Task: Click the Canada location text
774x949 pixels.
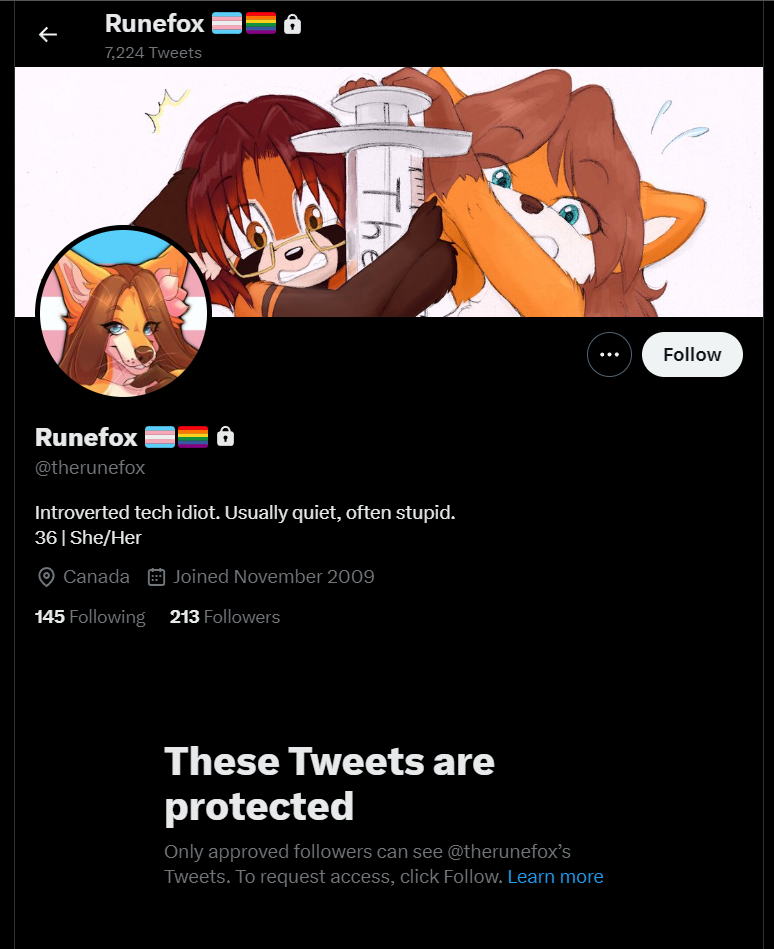Action: coord(96,577)
